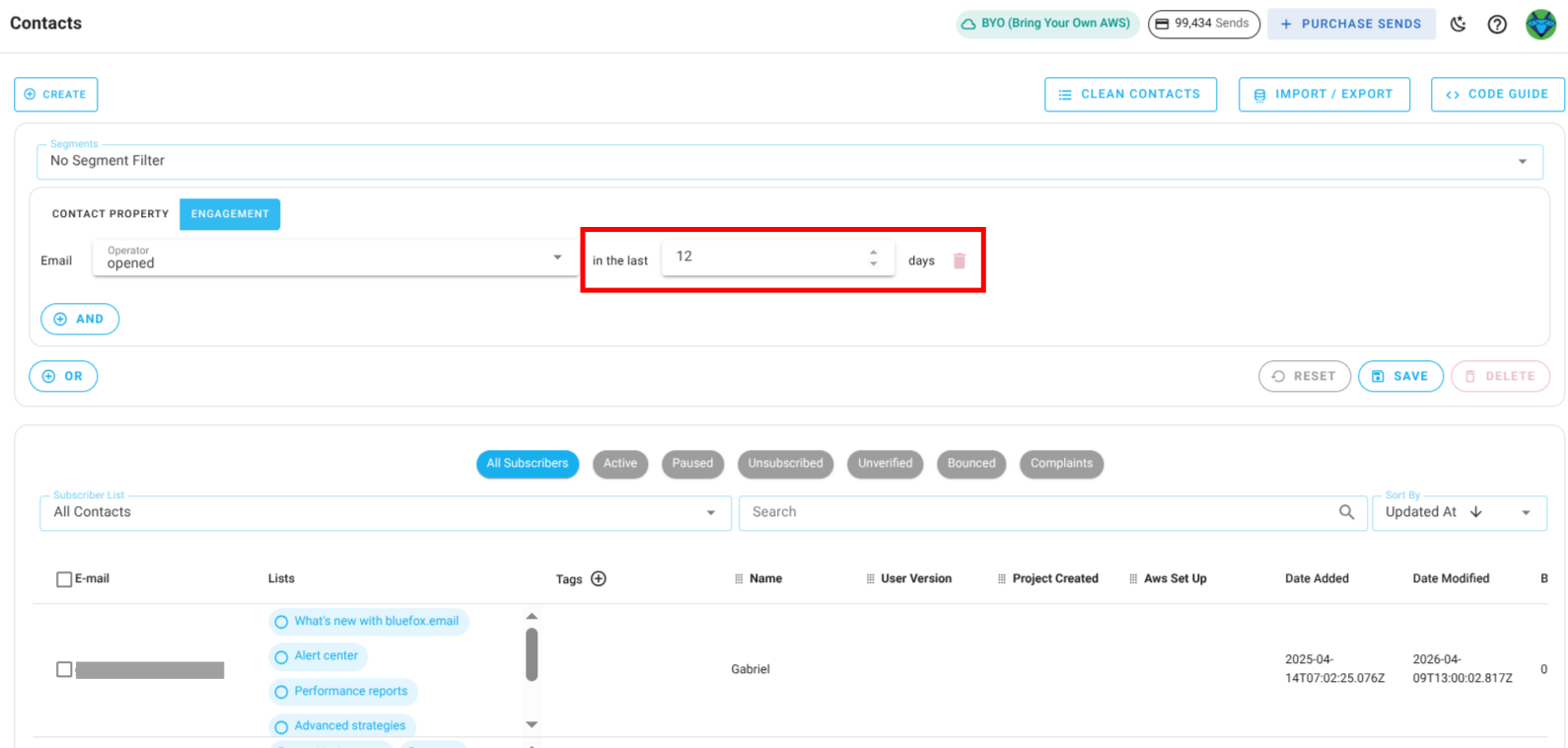This screenshot has height=748, width=1568.
Task: Open the Segments dropdown
Action: 790,161
